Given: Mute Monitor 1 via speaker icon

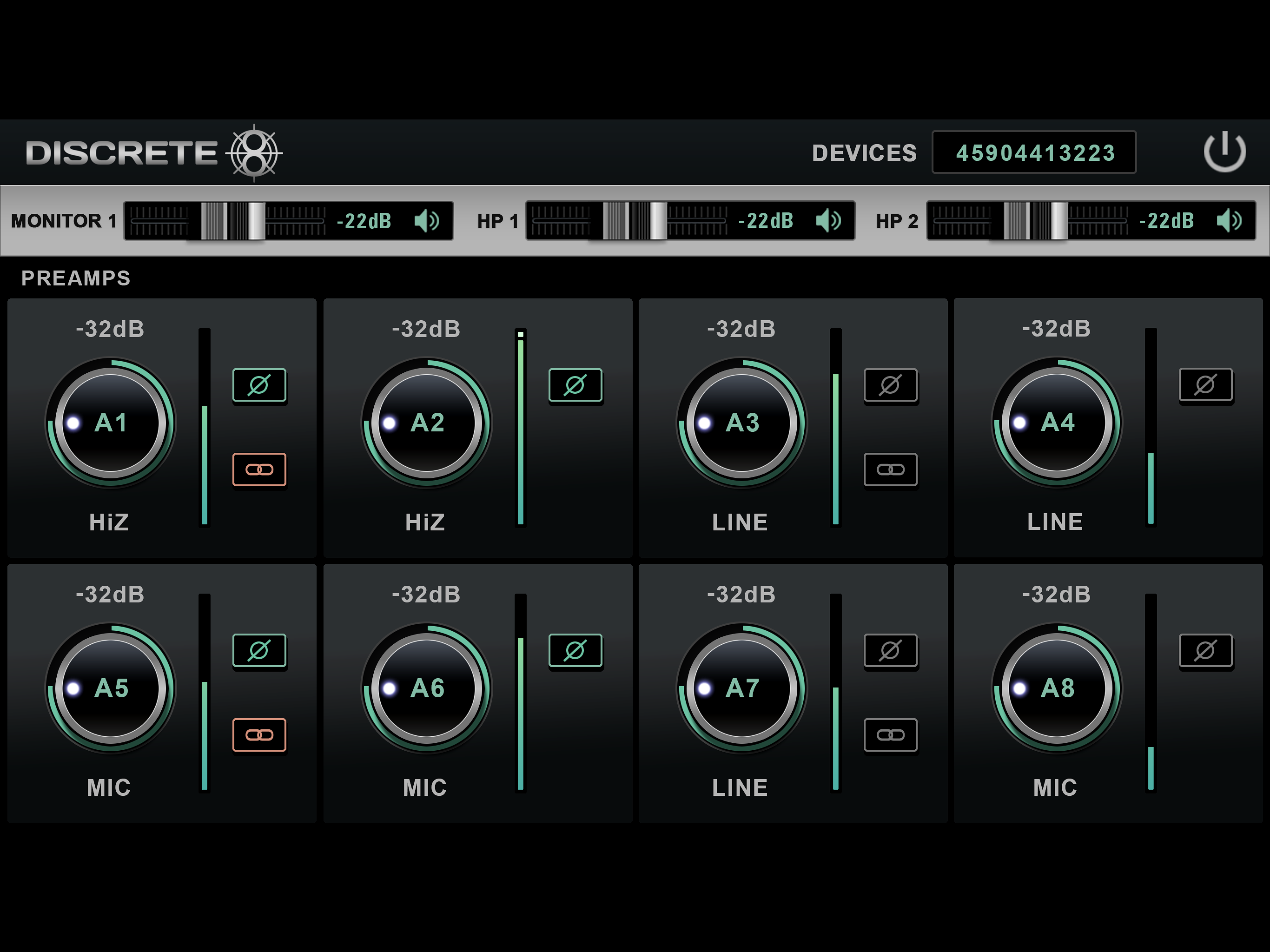Looking at the screenshot, I should [427, 220].
